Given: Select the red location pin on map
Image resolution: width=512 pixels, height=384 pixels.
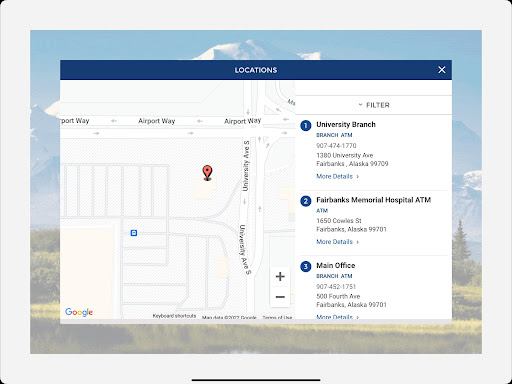Looking at the screenshot, I should 207,173.
